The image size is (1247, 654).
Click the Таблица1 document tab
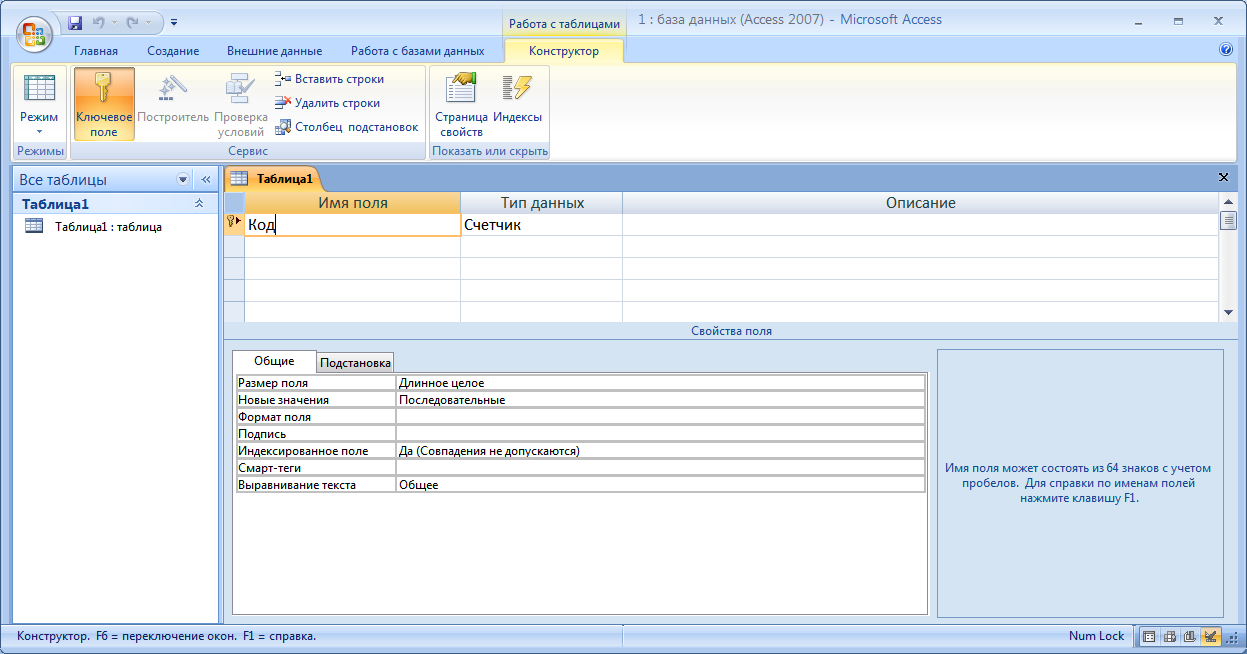[x=273, y=179]
